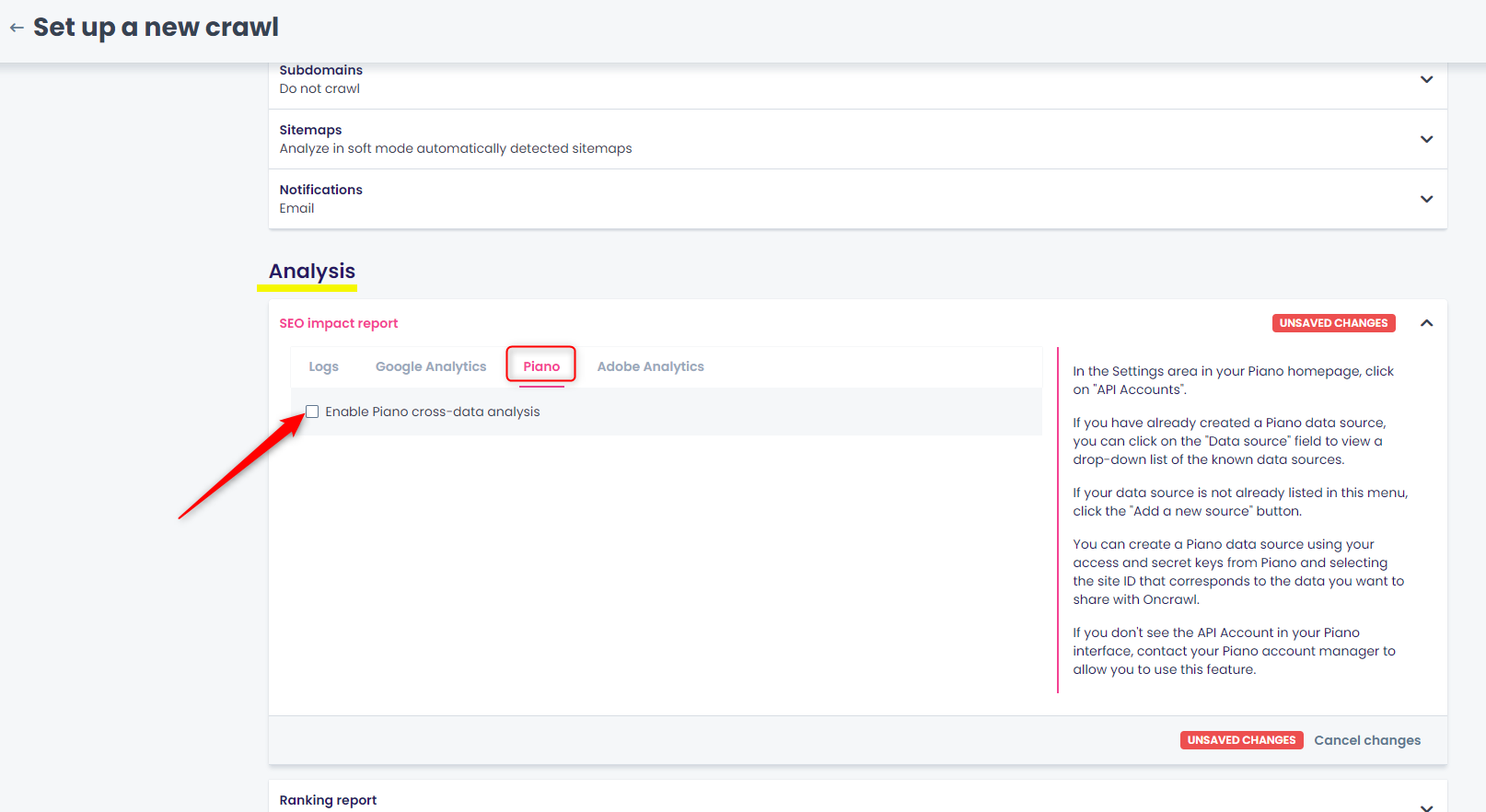Switch to the Logs tab
The width and height of the screenshot is (1486, 812).
click(323, 366)
